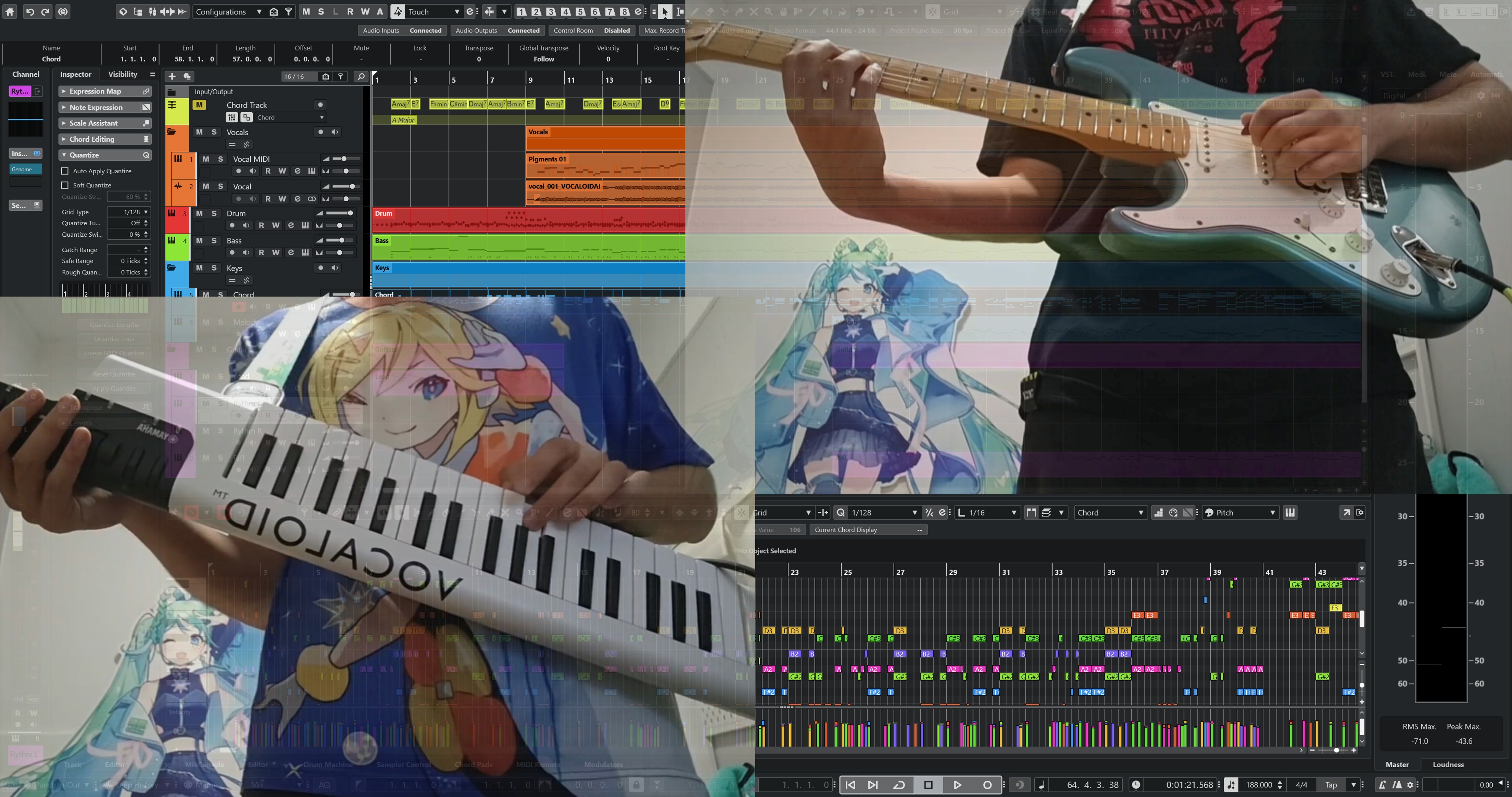This screenshot has height=797, width=1512.
Task: Click the track filter funnel icon
Action: (341, 76)
